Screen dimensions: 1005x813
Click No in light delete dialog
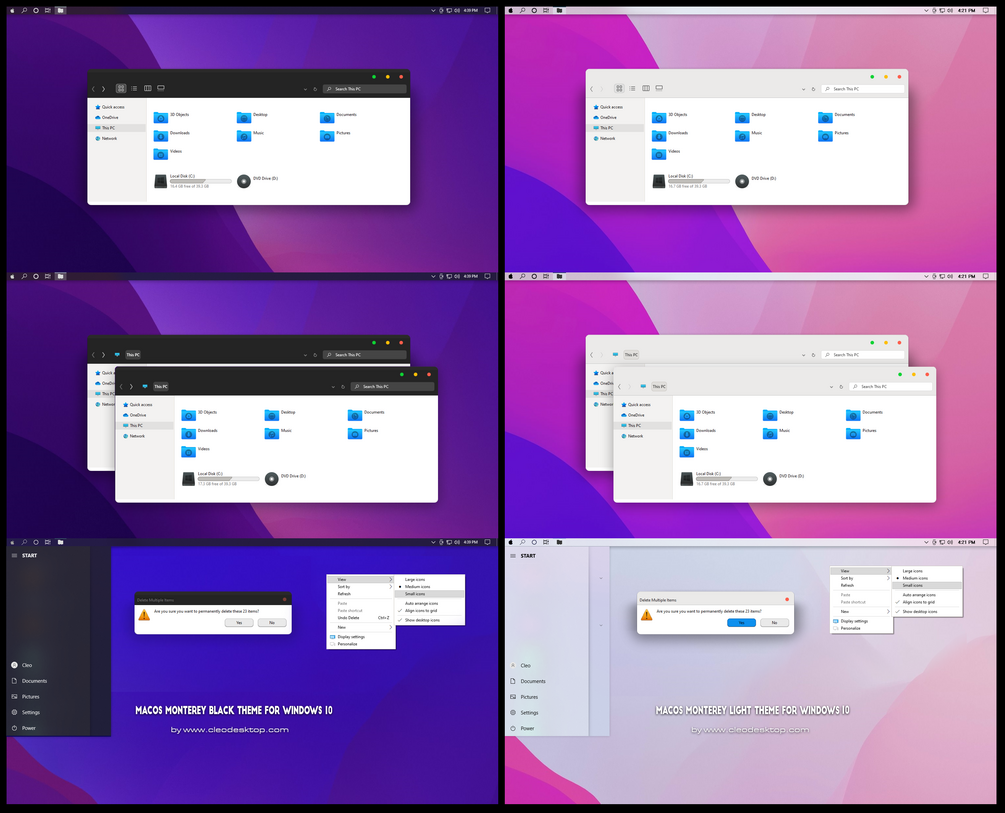click(774, 623)
